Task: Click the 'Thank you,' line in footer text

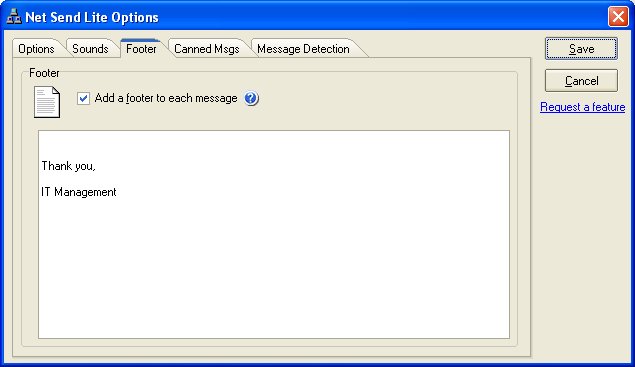Action: pos(68,166)
